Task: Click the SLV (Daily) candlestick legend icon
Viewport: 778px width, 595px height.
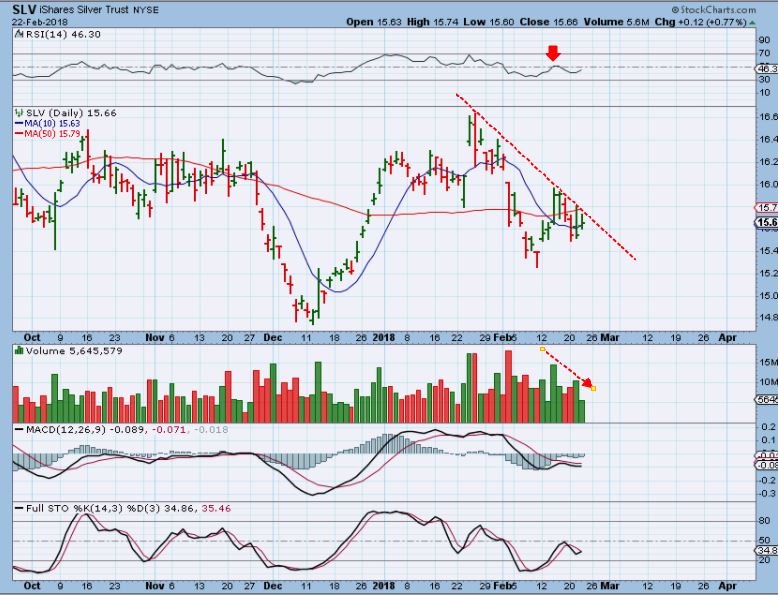Action: pyautogui.click(x=19, y=113)
